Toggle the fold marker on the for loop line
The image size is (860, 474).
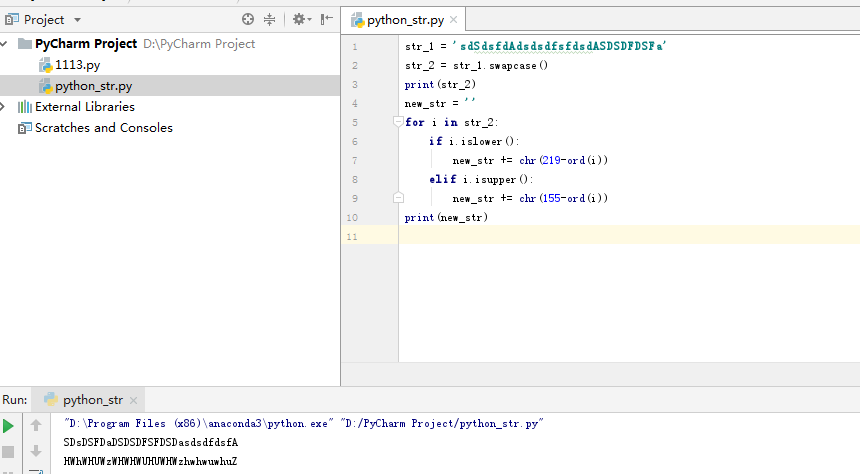point(398,122)
